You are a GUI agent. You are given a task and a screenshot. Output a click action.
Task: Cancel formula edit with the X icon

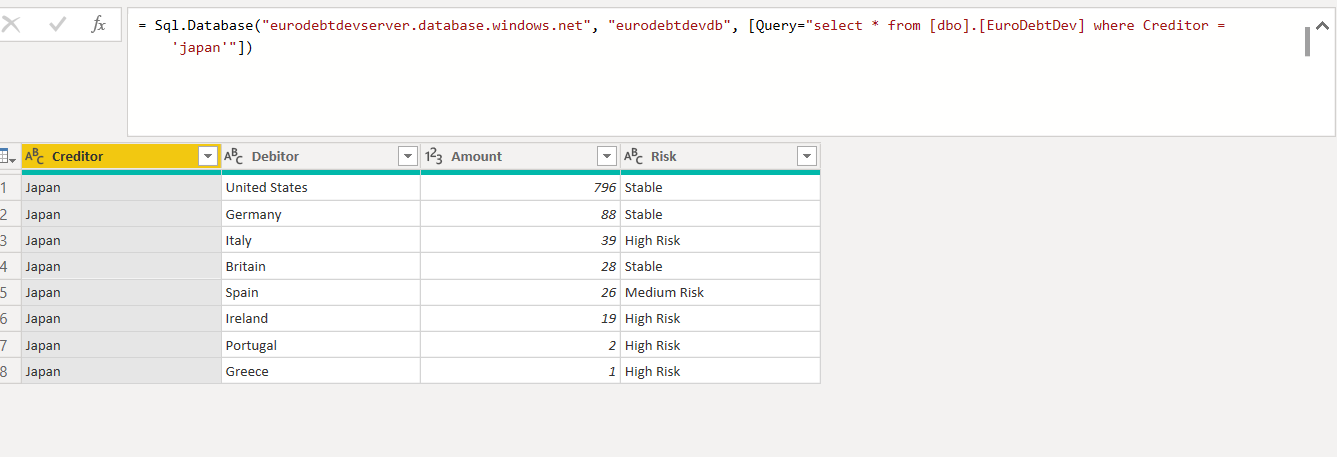pos(11,25)
